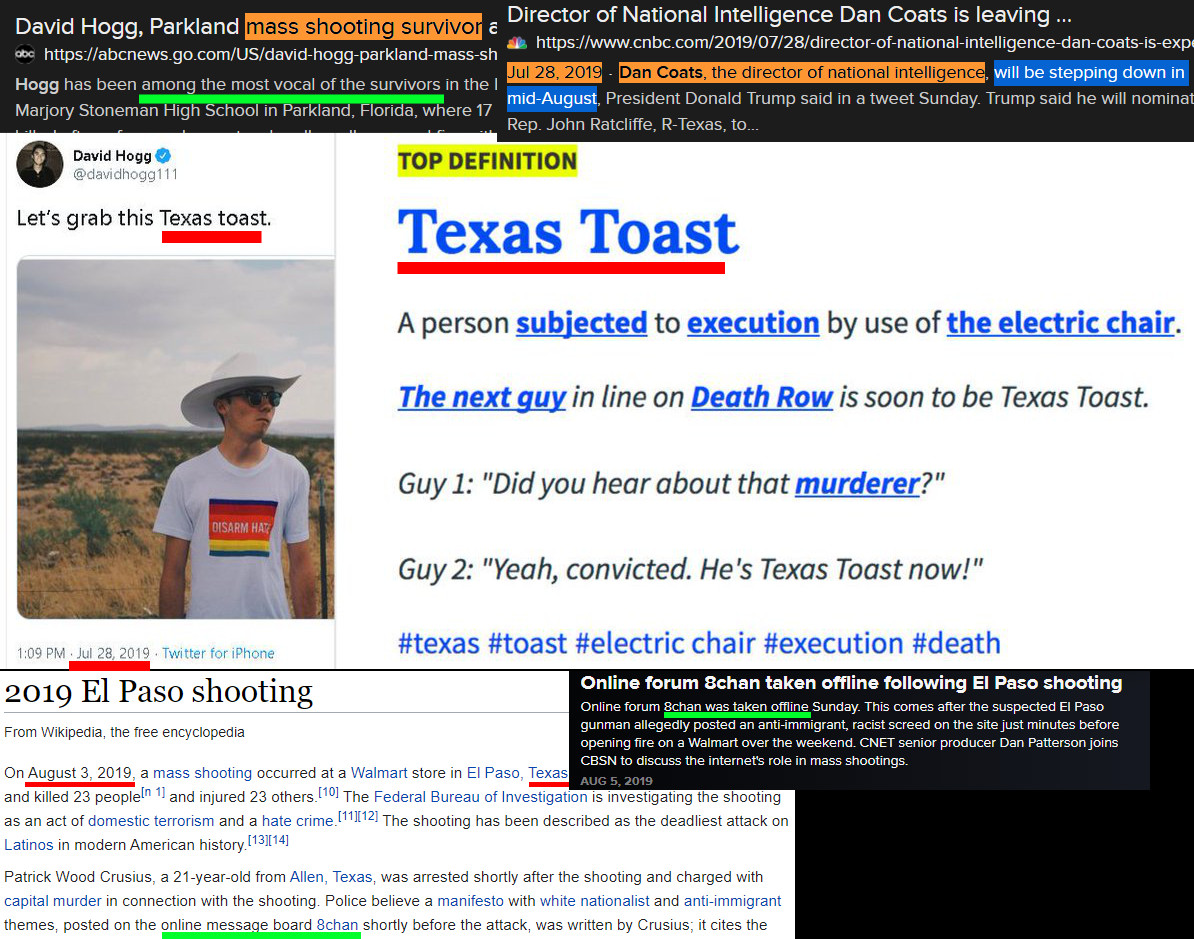The height and width of the screenshot is (939, 1194).
Task: Click the 'Texas Toast' definition title
Action: (x=567, y=233)
